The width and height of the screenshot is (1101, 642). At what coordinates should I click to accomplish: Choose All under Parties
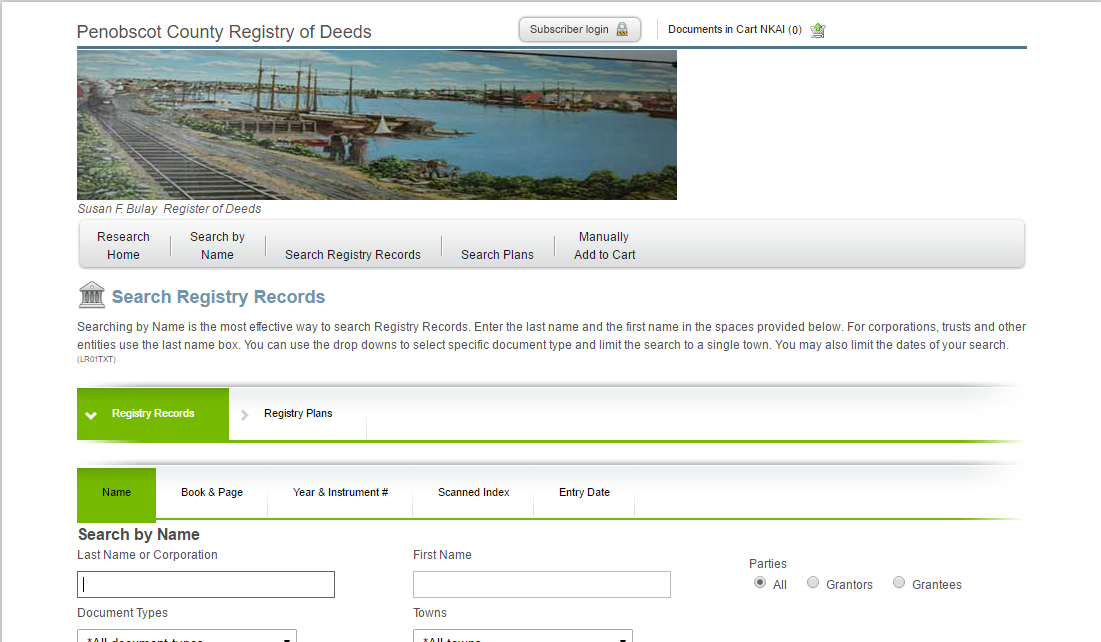[x=759, y=582]
